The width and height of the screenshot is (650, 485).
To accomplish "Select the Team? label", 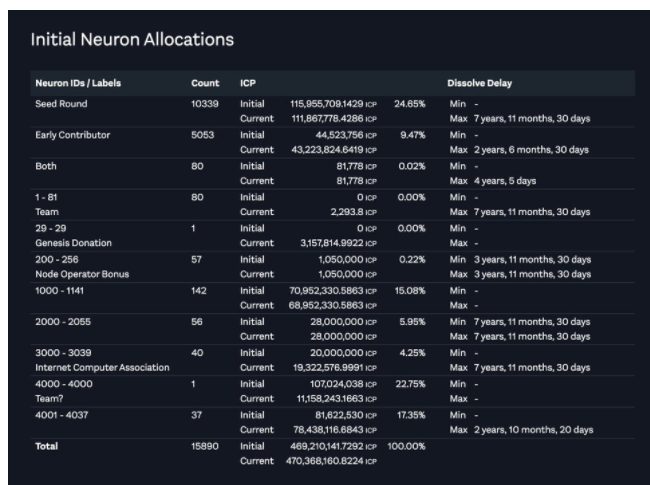I will point(49,398).
